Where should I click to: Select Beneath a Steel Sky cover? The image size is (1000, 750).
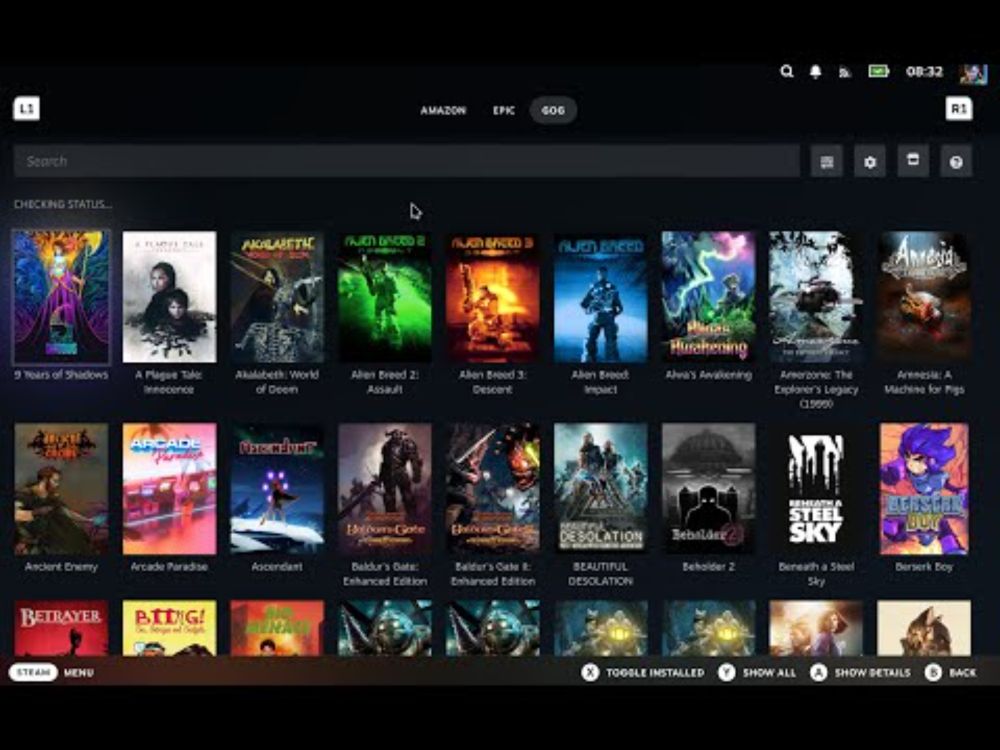(816, 489)
